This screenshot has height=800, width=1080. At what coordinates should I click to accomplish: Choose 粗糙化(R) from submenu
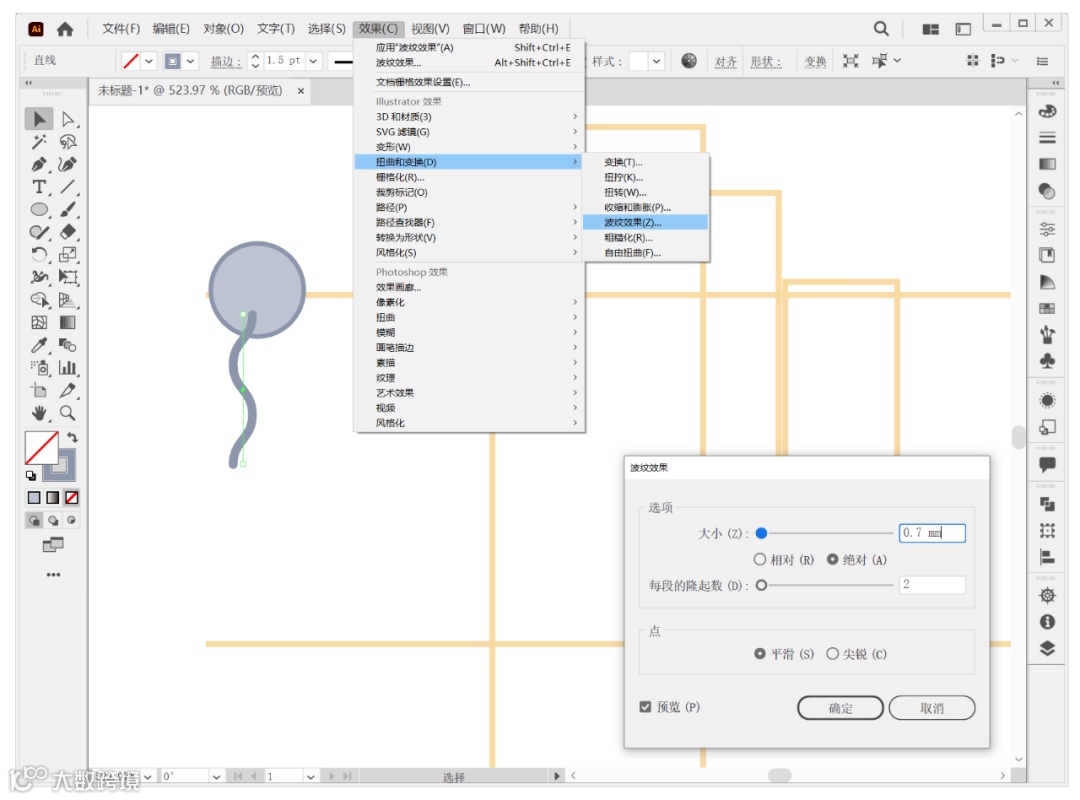(645, 238)
